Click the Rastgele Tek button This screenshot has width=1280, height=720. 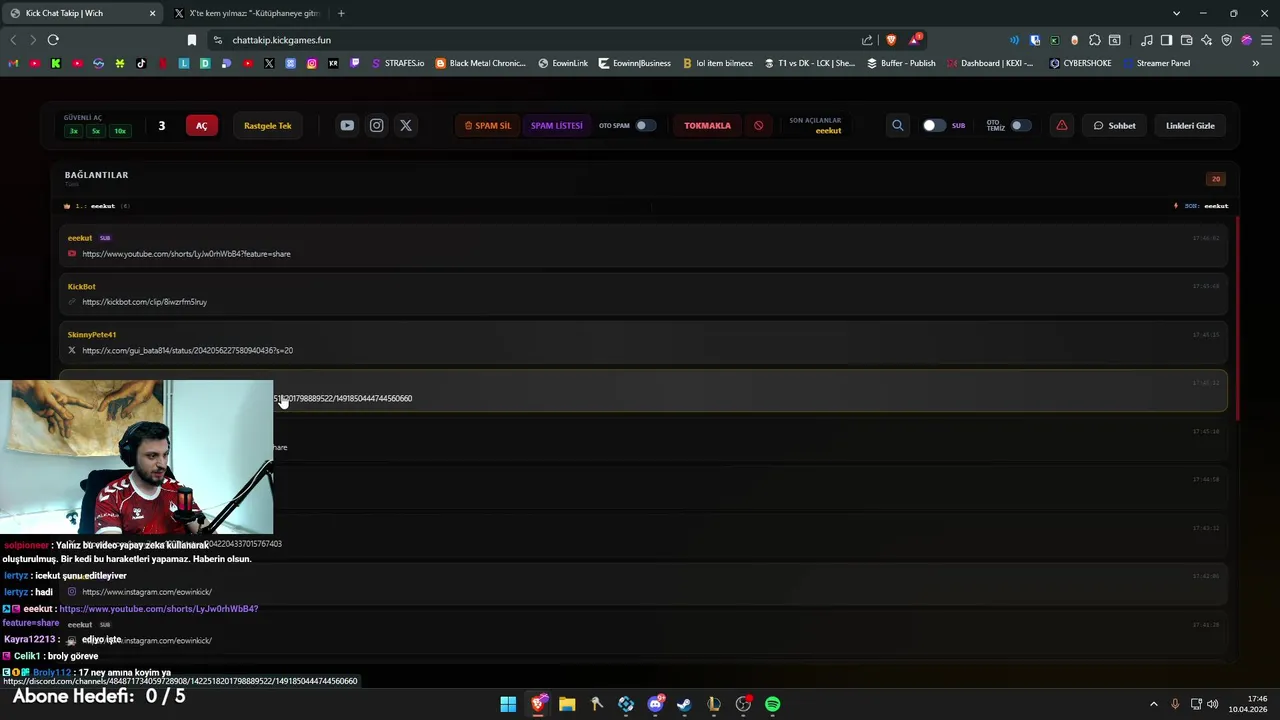(x=267, y=125)
